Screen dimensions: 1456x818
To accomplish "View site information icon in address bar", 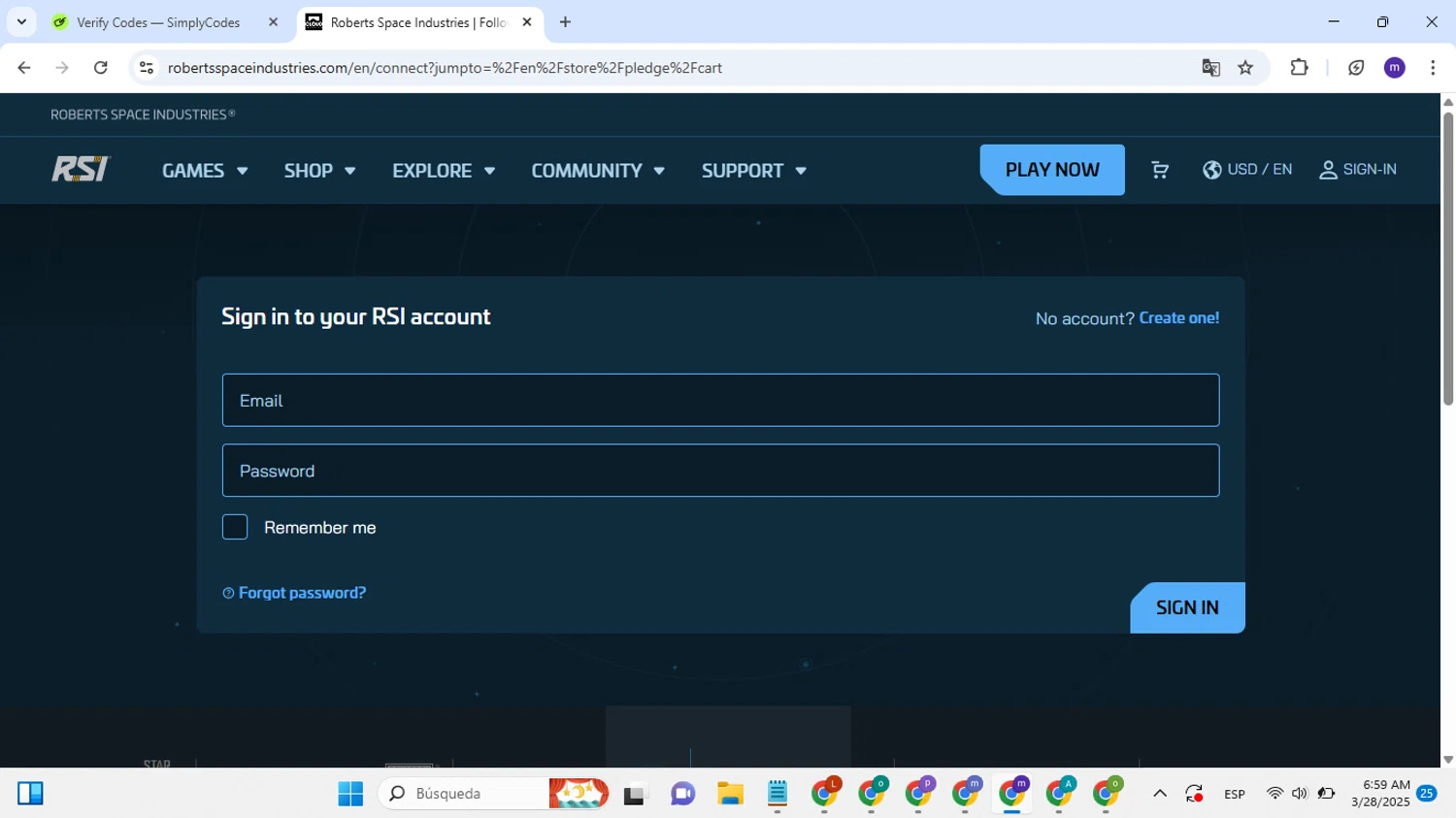I will pyautogui.click(x=147, y=68).
